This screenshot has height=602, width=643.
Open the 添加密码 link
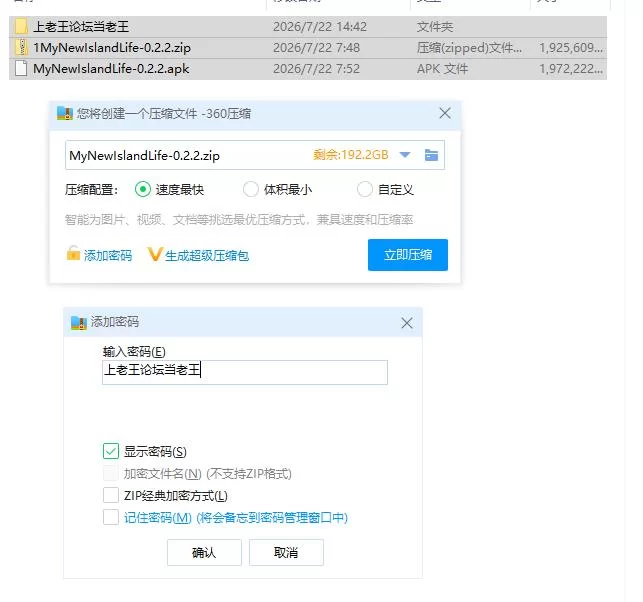coord(108,255)
